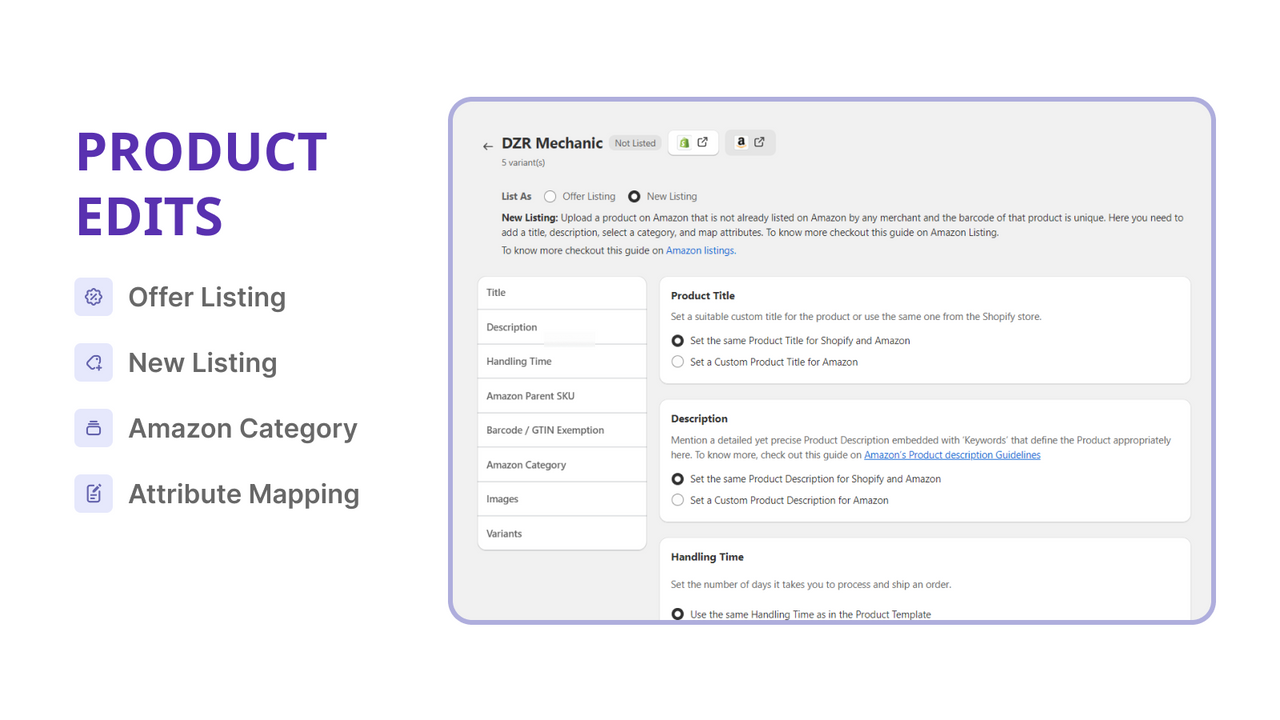1280x720 pixels.
Task: Open the Title section in sidebar
Action: [562, 293]
